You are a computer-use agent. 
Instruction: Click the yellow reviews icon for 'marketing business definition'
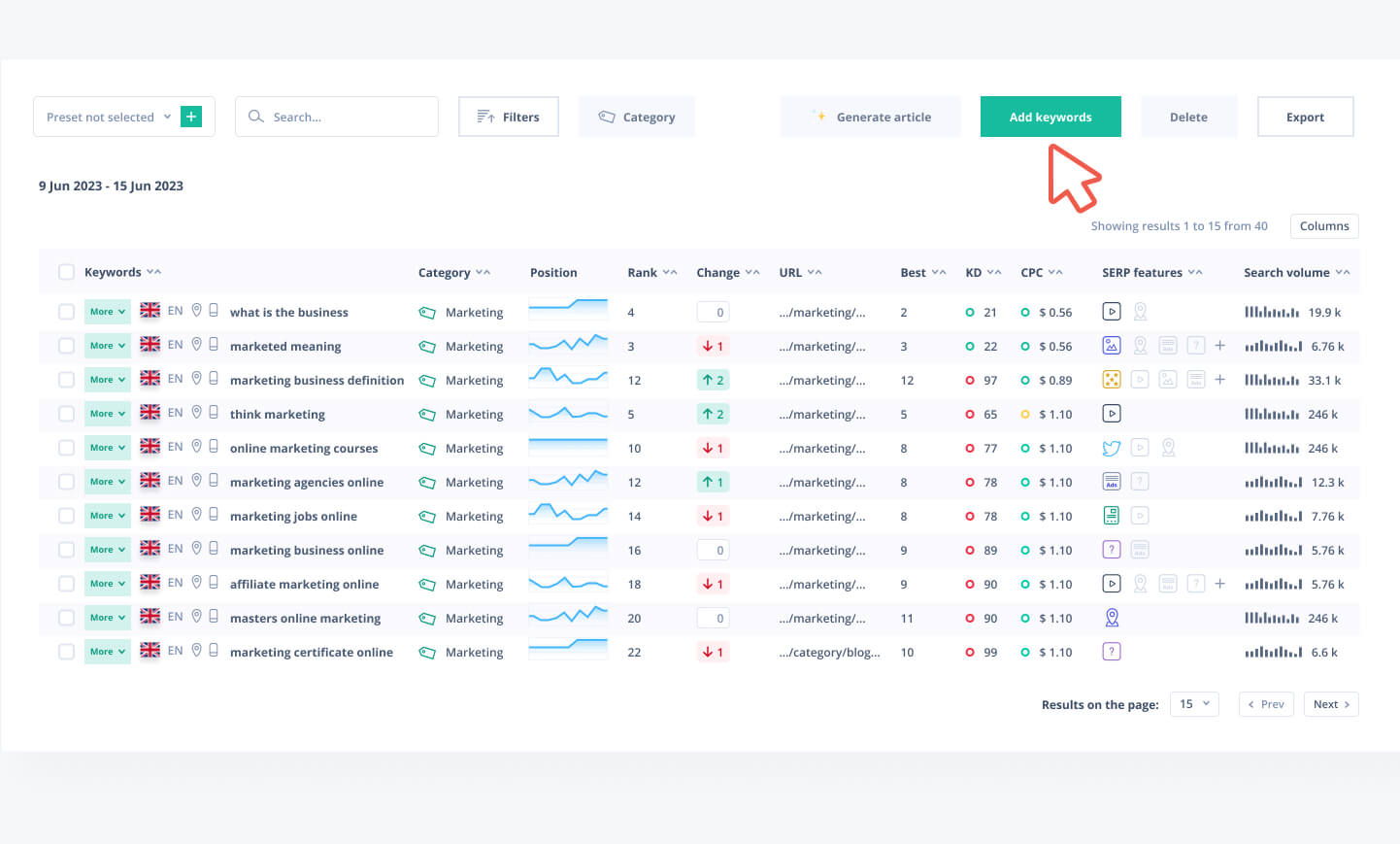click(1112, 380)
